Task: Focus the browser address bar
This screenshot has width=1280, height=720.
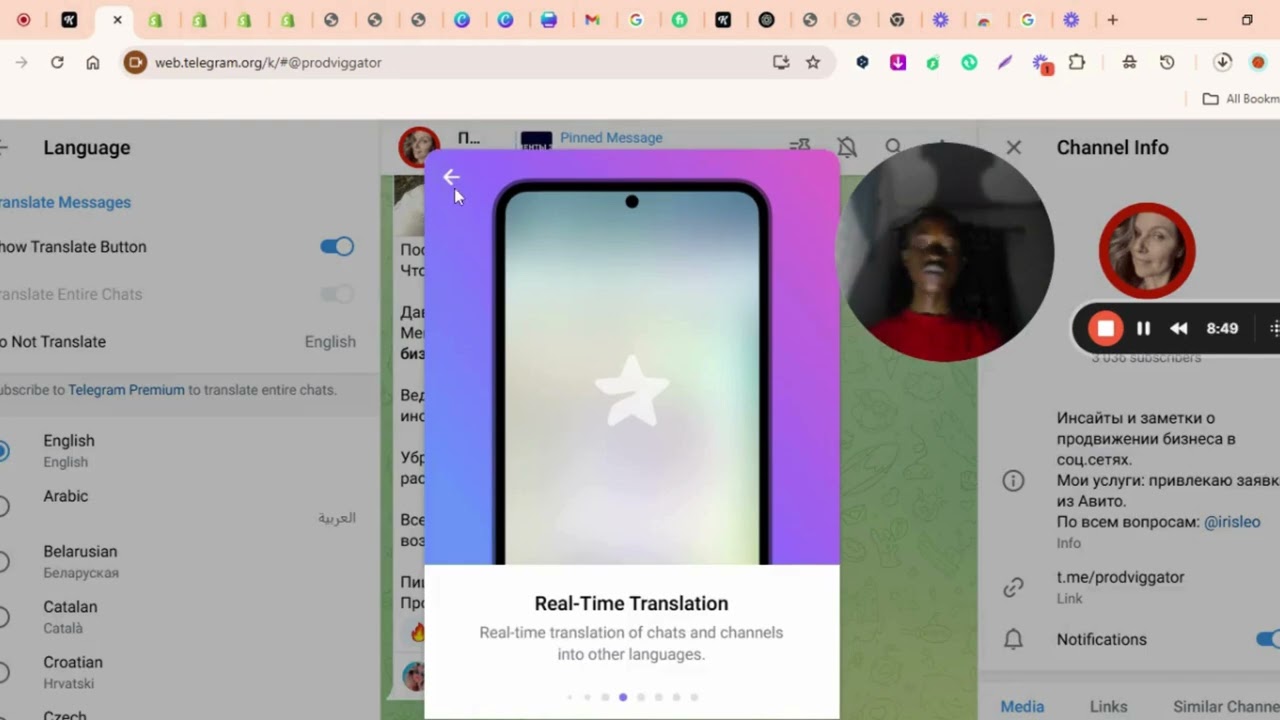Action: [450, 62]
